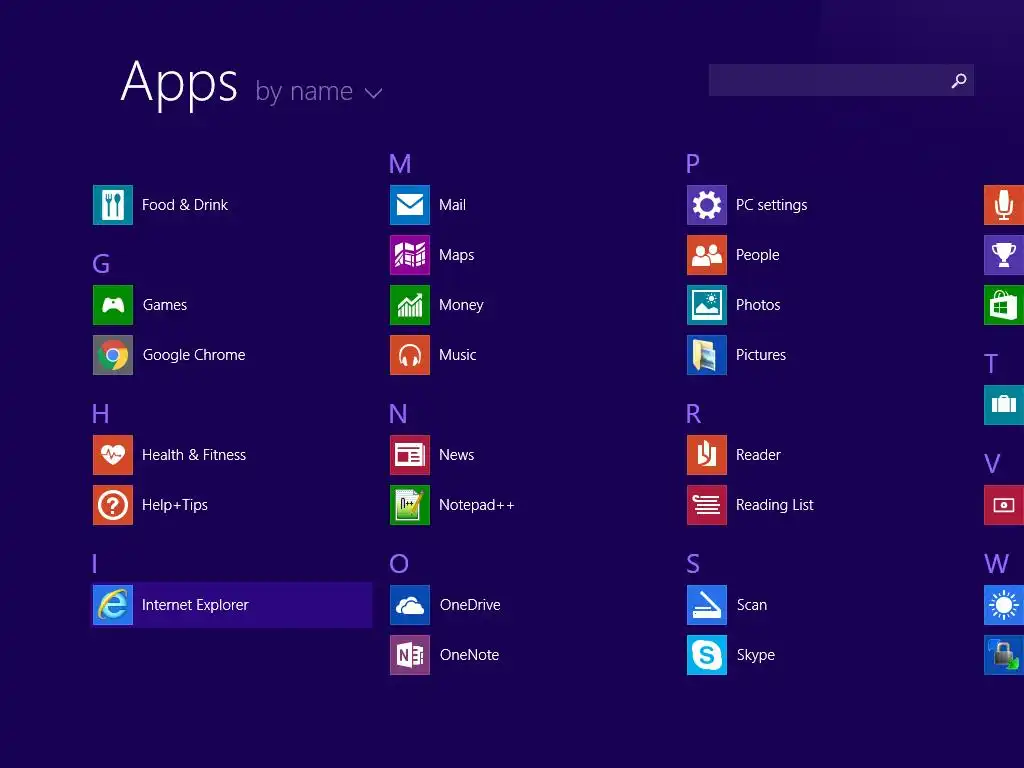
Task: Open the purple trophy app tile
Action: [1004, 255]
